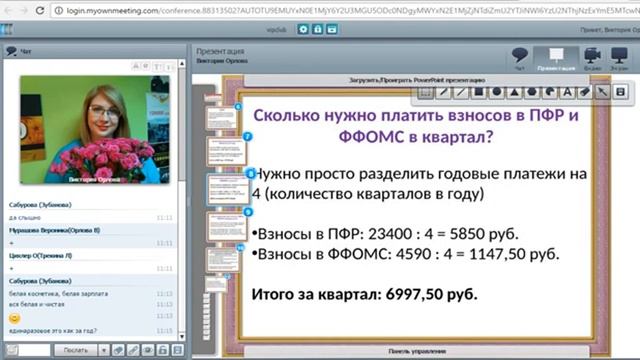Click the smiley emoji in chat message
Image resolution: width=640 pixels, height=360 pixels.
tap(14, 318)
